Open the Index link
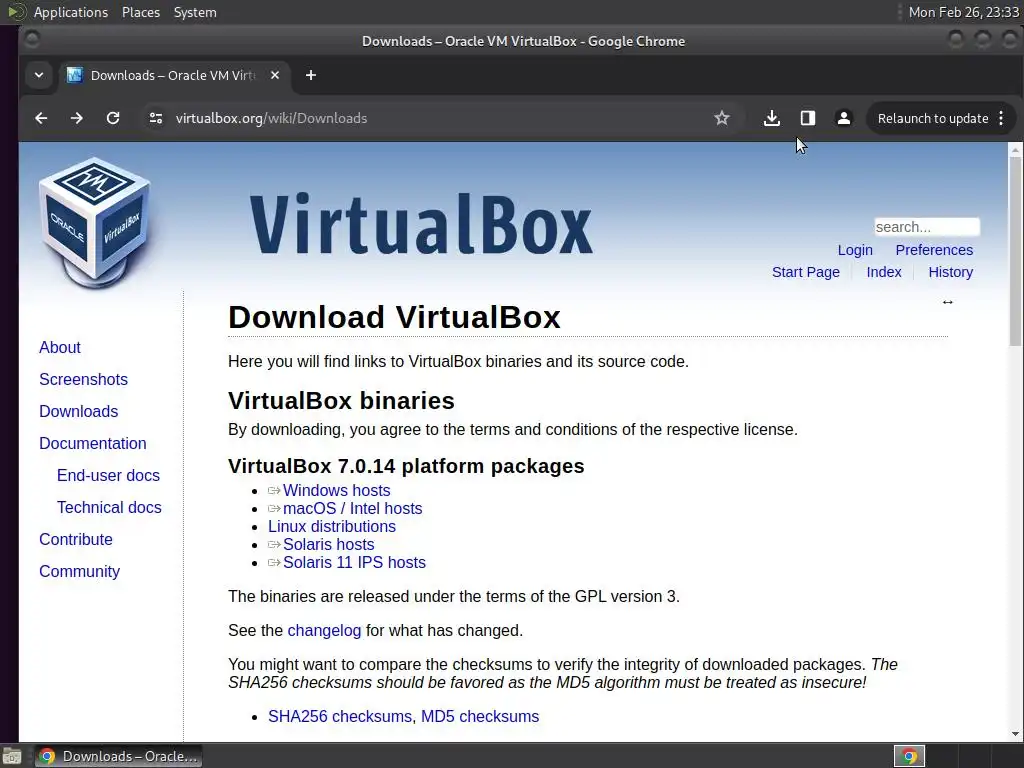 click(x=884, y=272)
